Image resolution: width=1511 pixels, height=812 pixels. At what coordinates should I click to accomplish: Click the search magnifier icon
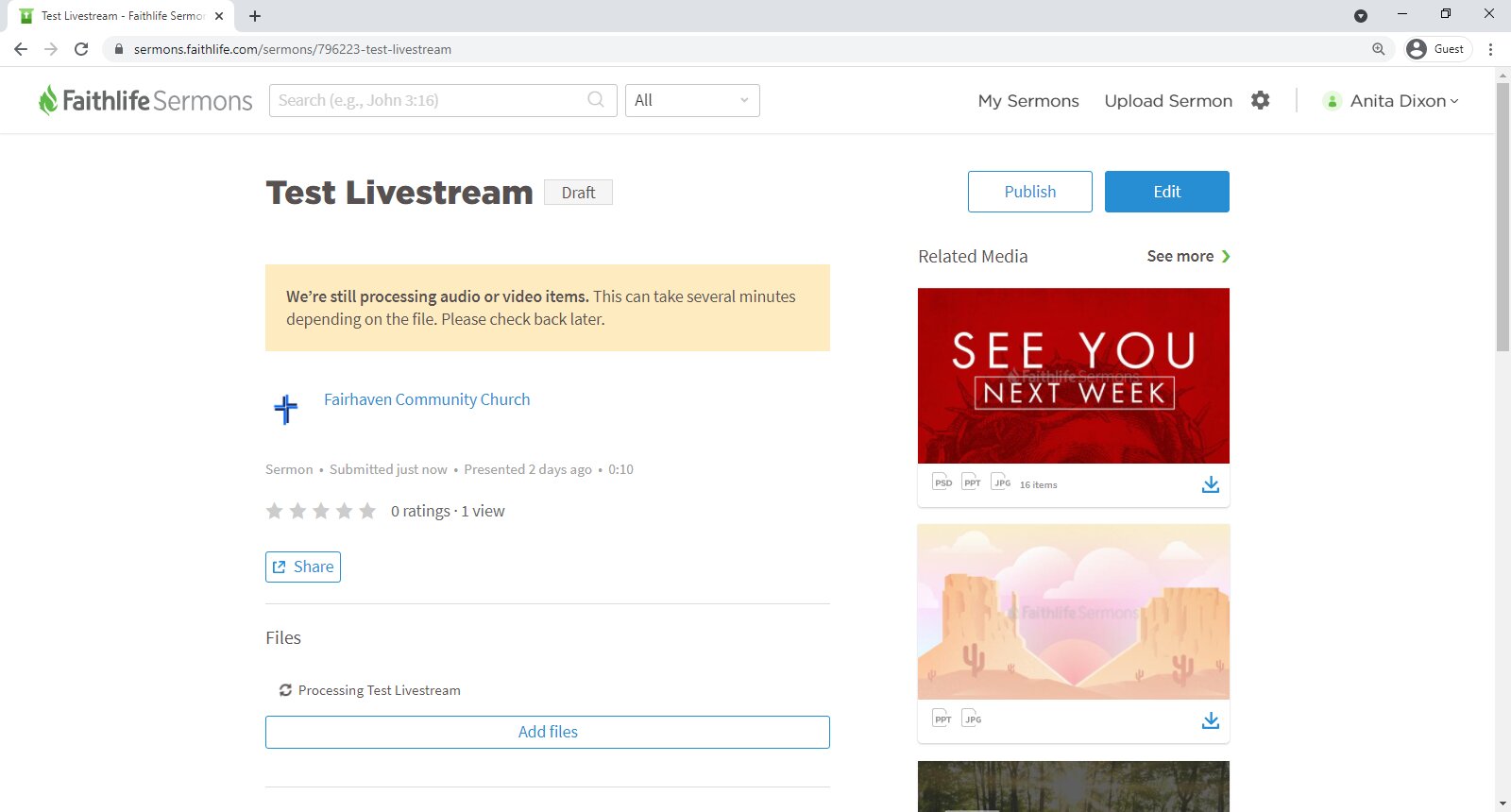point(596,99)
